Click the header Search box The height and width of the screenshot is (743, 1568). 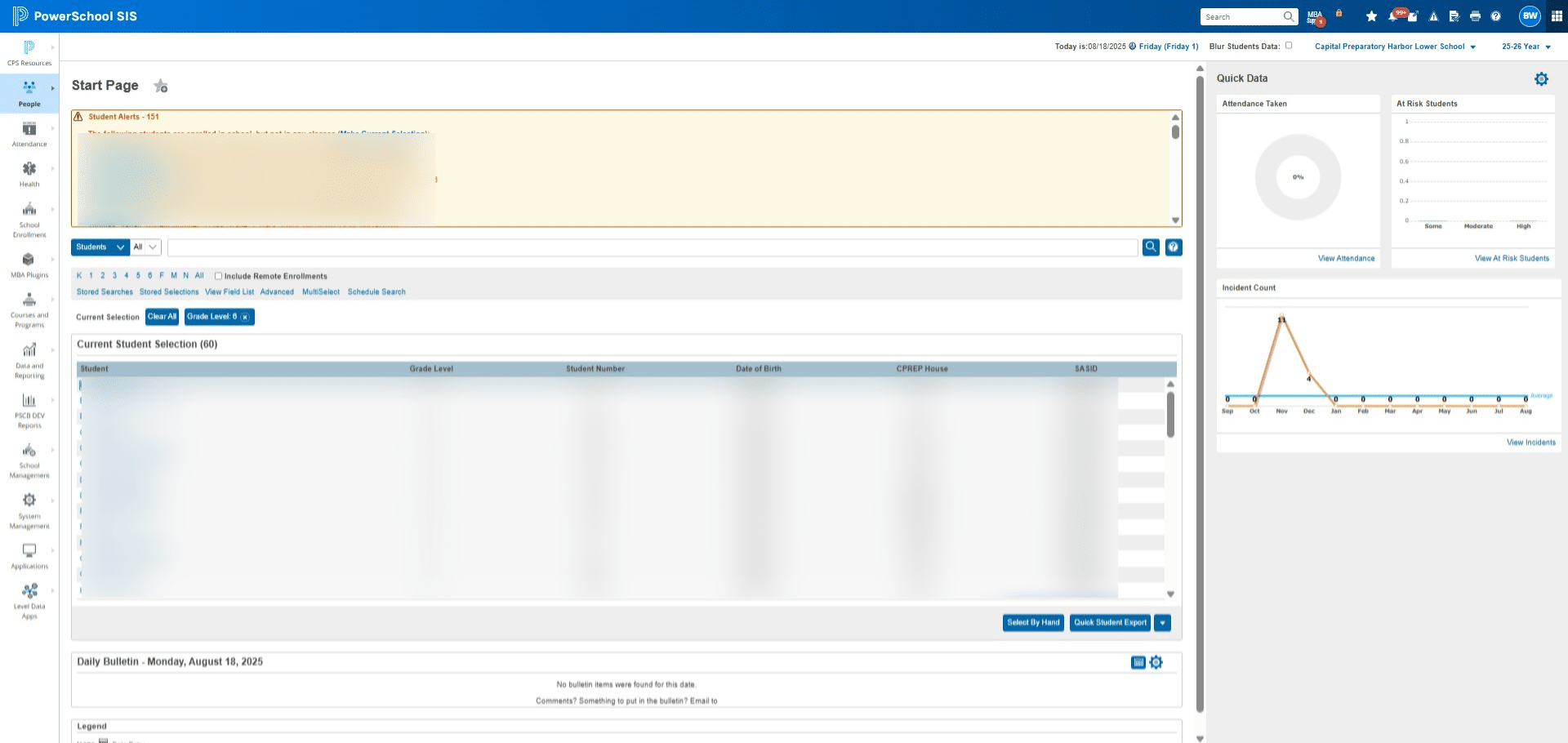tap(1249, 17)
